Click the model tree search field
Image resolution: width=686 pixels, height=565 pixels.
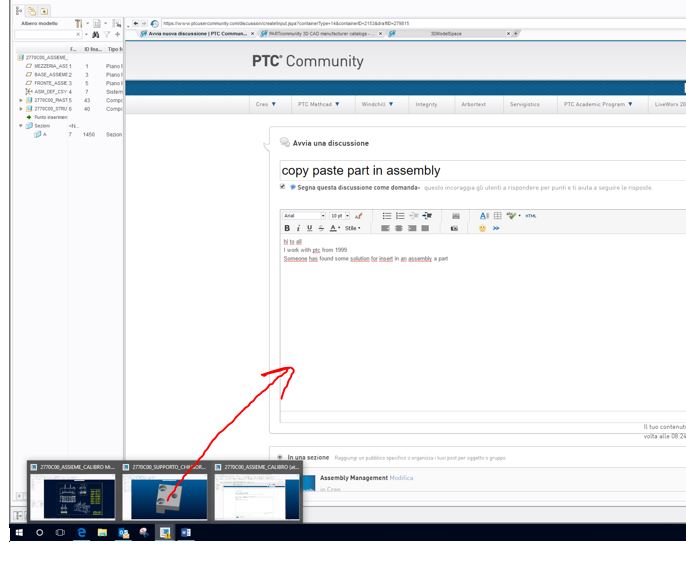coord(47,34)
